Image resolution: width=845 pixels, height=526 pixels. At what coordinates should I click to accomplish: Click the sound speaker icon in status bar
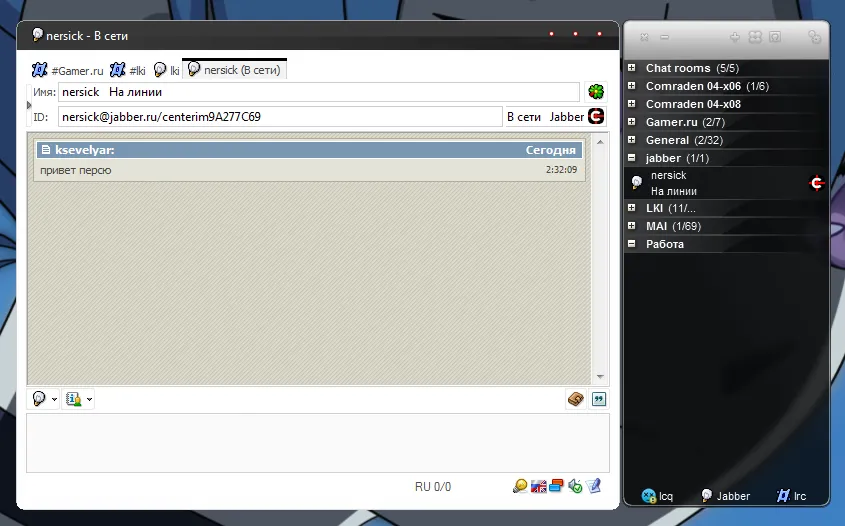pyautogui.click(x=575, y=487)
